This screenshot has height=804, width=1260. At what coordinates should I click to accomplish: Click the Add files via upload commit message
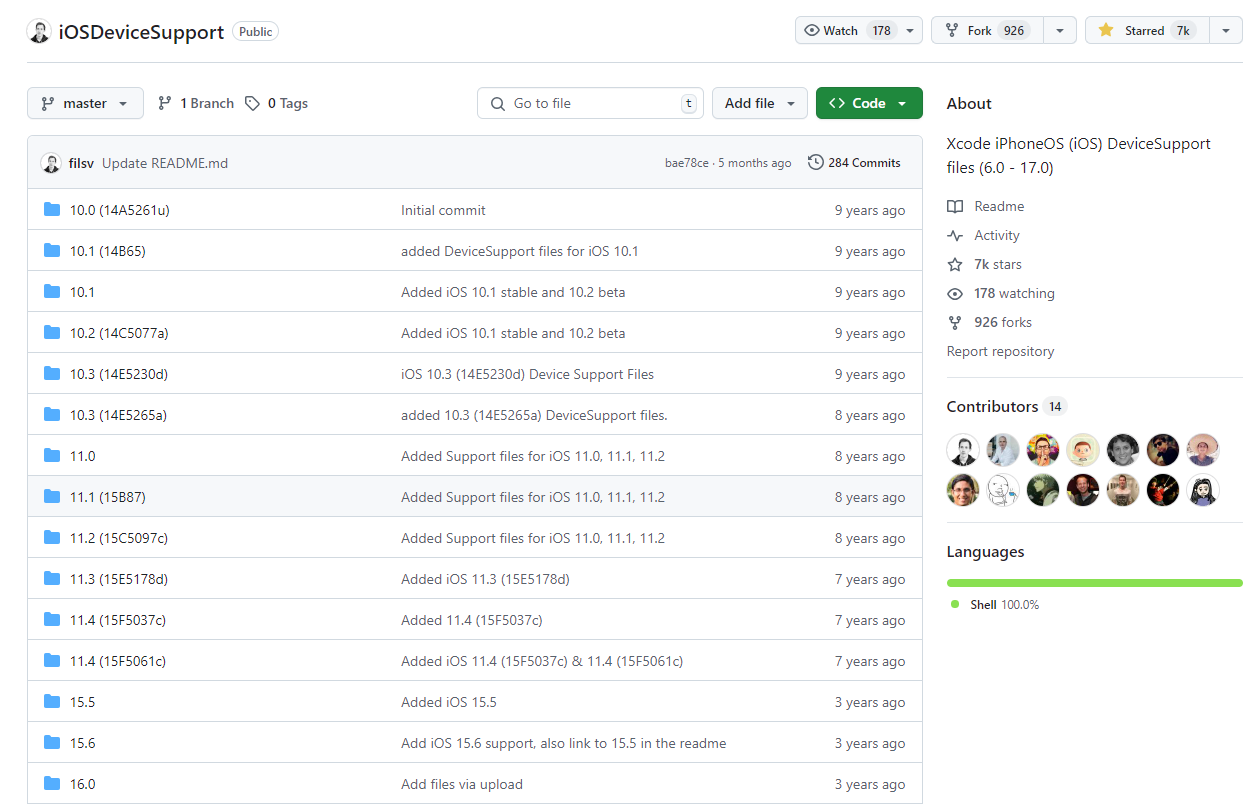click(462, 784)
